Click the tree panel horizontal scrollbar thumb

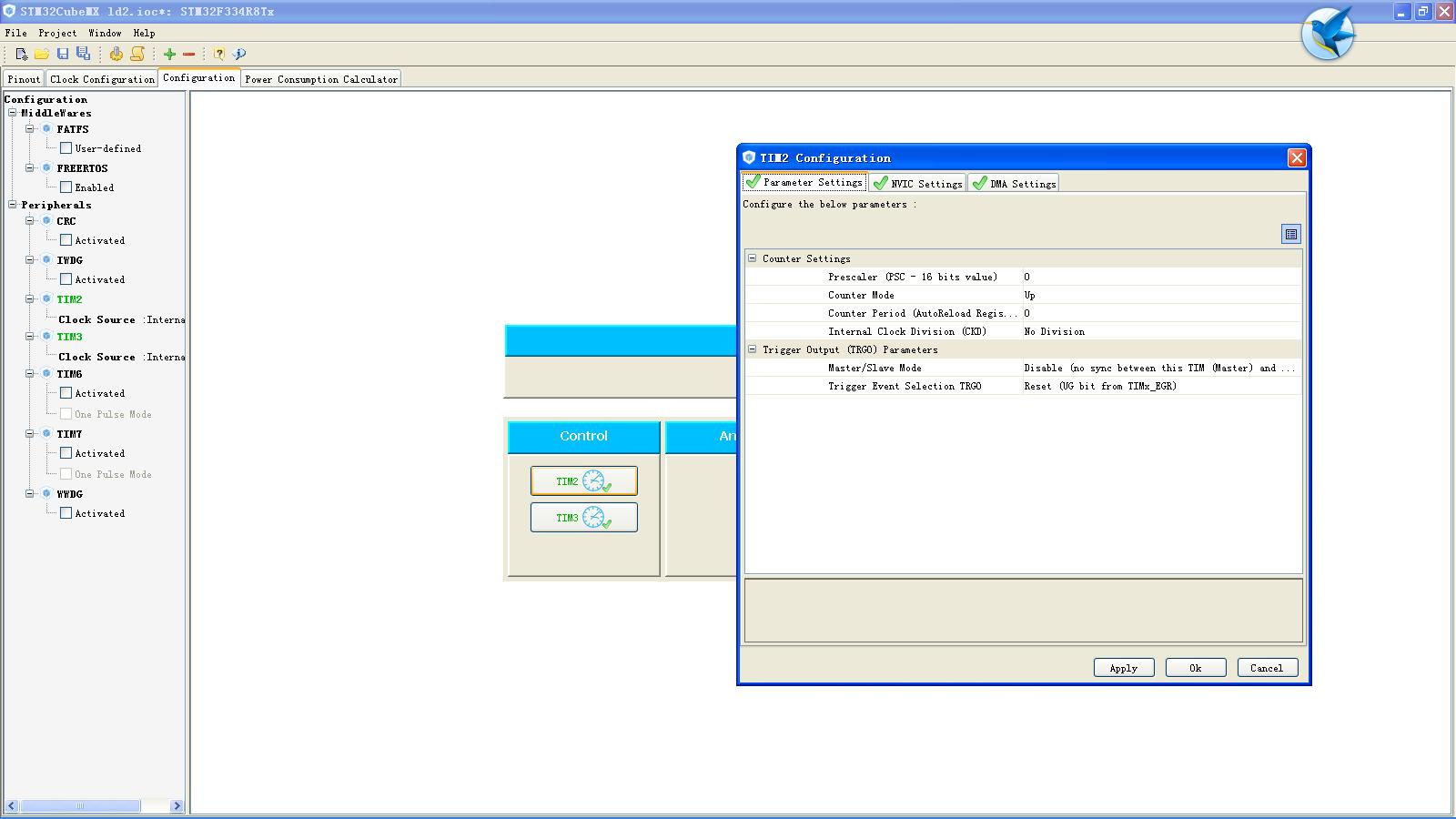(80, 806)
